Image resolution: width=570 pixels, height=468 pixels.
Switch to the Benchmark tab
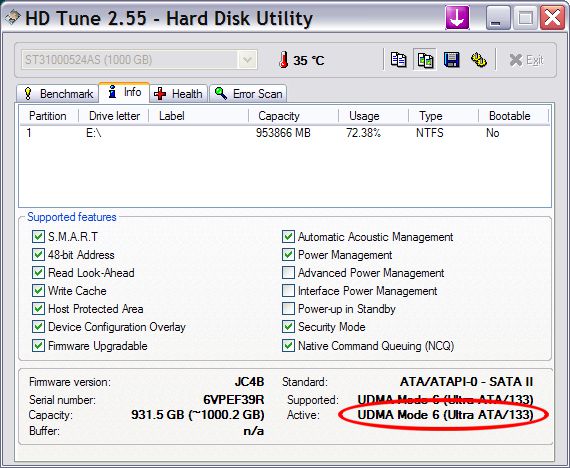coord(58,94)
